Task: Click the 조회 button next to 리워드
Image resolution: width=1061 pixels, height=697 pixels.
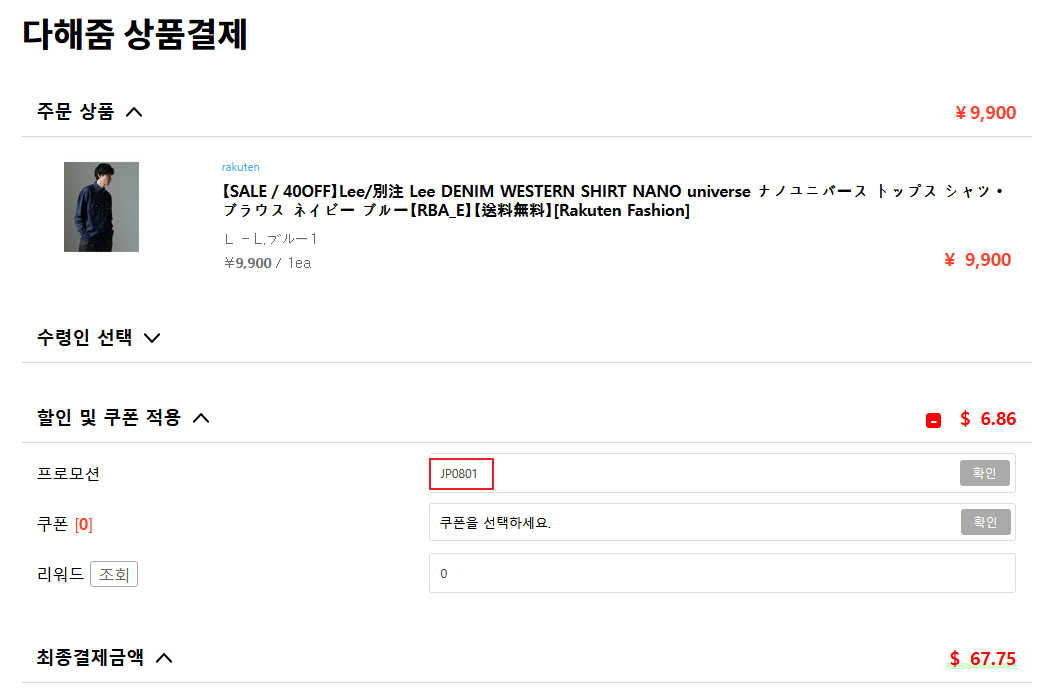Action: [x=114, y=575]
